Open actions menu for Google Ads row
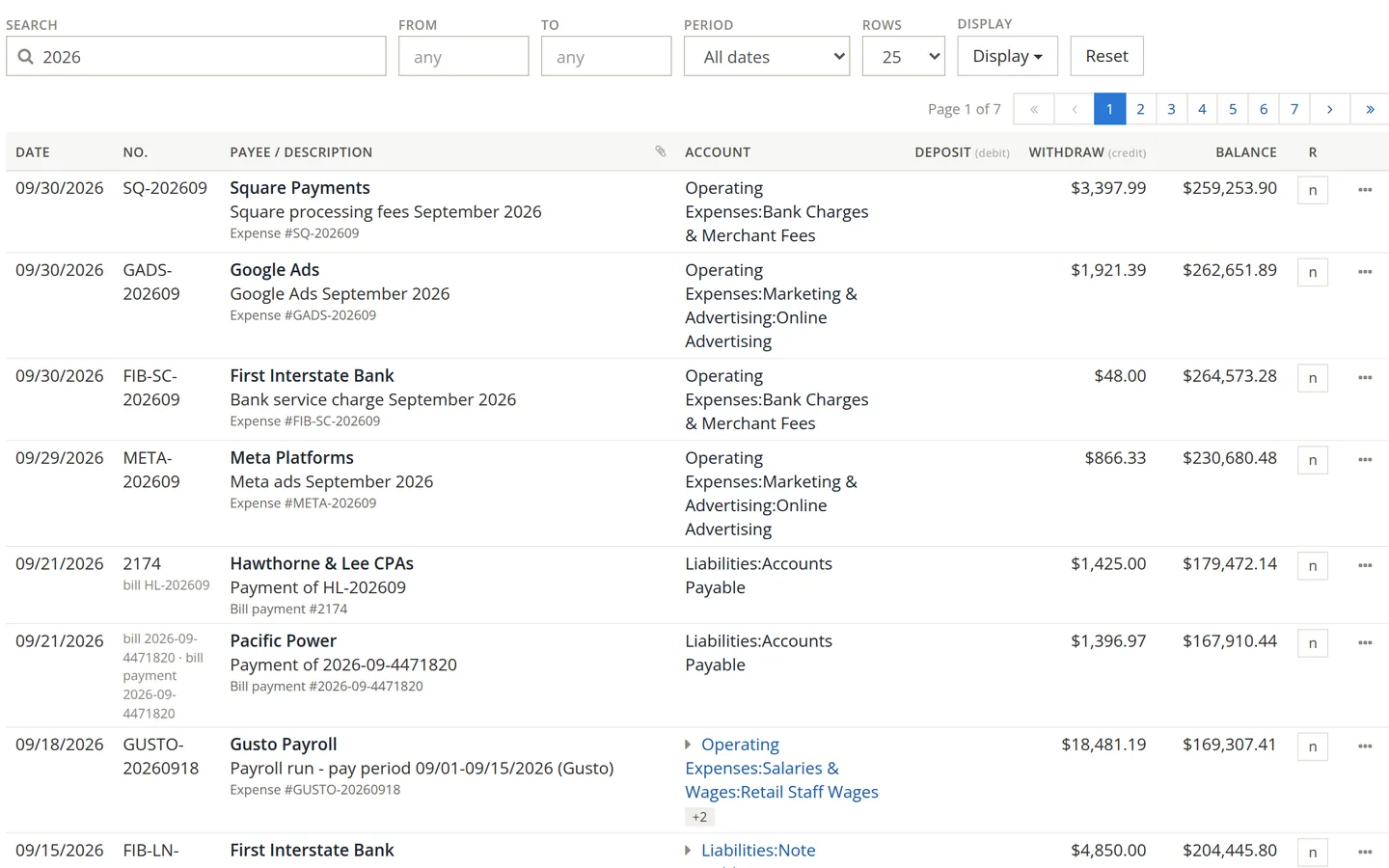The height and width of the screenshot is (868, 1389). pyautogui.click(x=1365, y=272)
